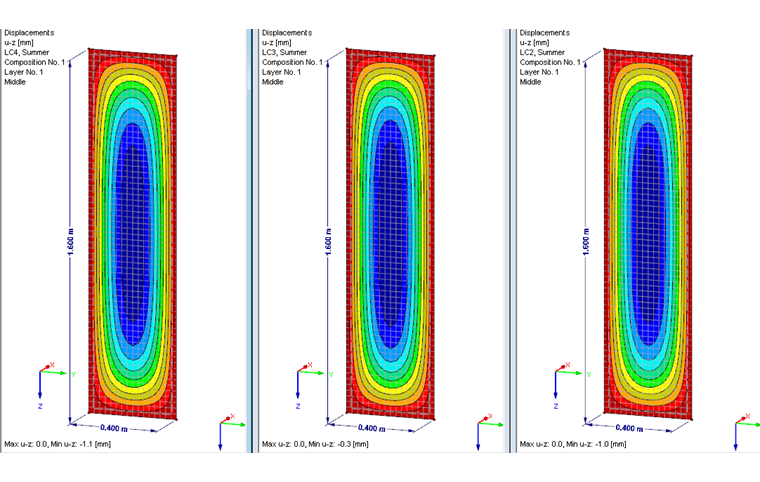Click the 'u-z [mm]' label in LC4 view
This screenshot has width=760, height=482.
coord(19,43)
